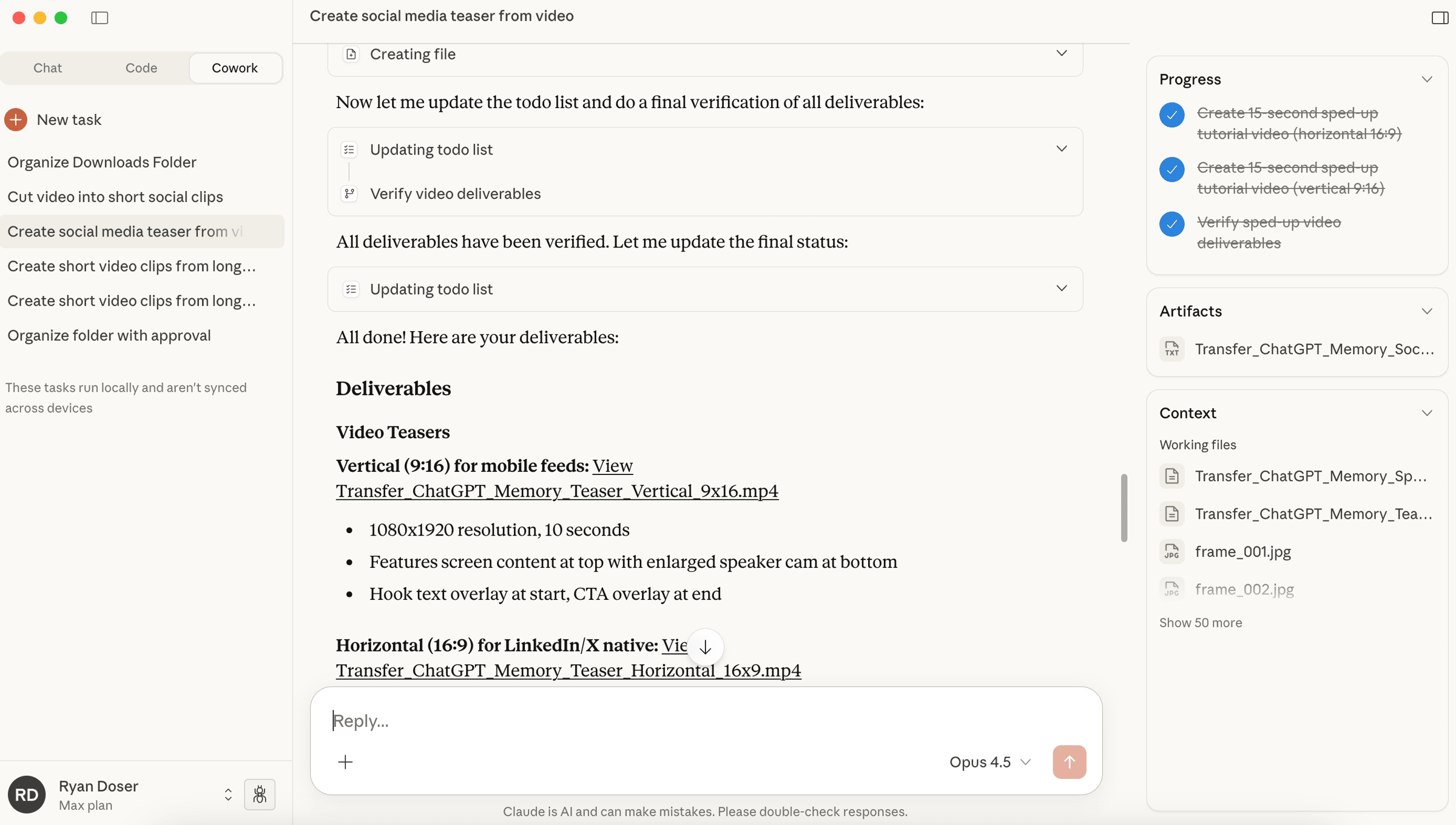Click the plus attachment icon in reply box

[345, 762]
